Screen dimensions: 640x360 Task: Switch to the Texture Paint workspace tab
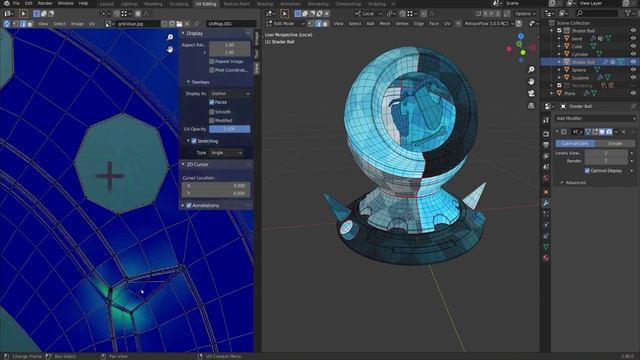[x=236, y=4]
